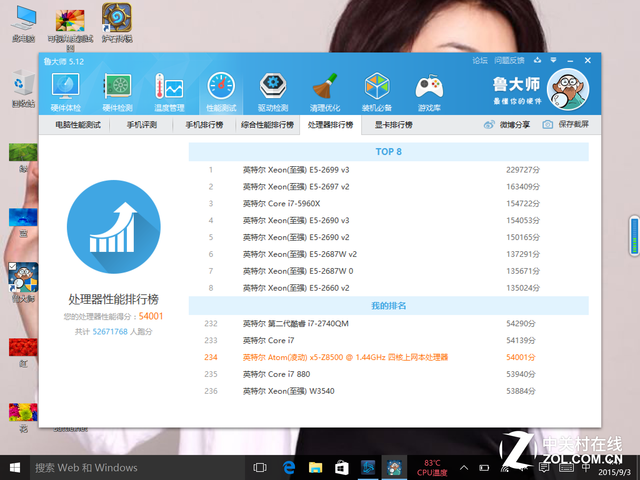This screenshot has width=640, height=480.
Task: Click the 鲁大师 cartoon avatar
Action: click(568, 89)
